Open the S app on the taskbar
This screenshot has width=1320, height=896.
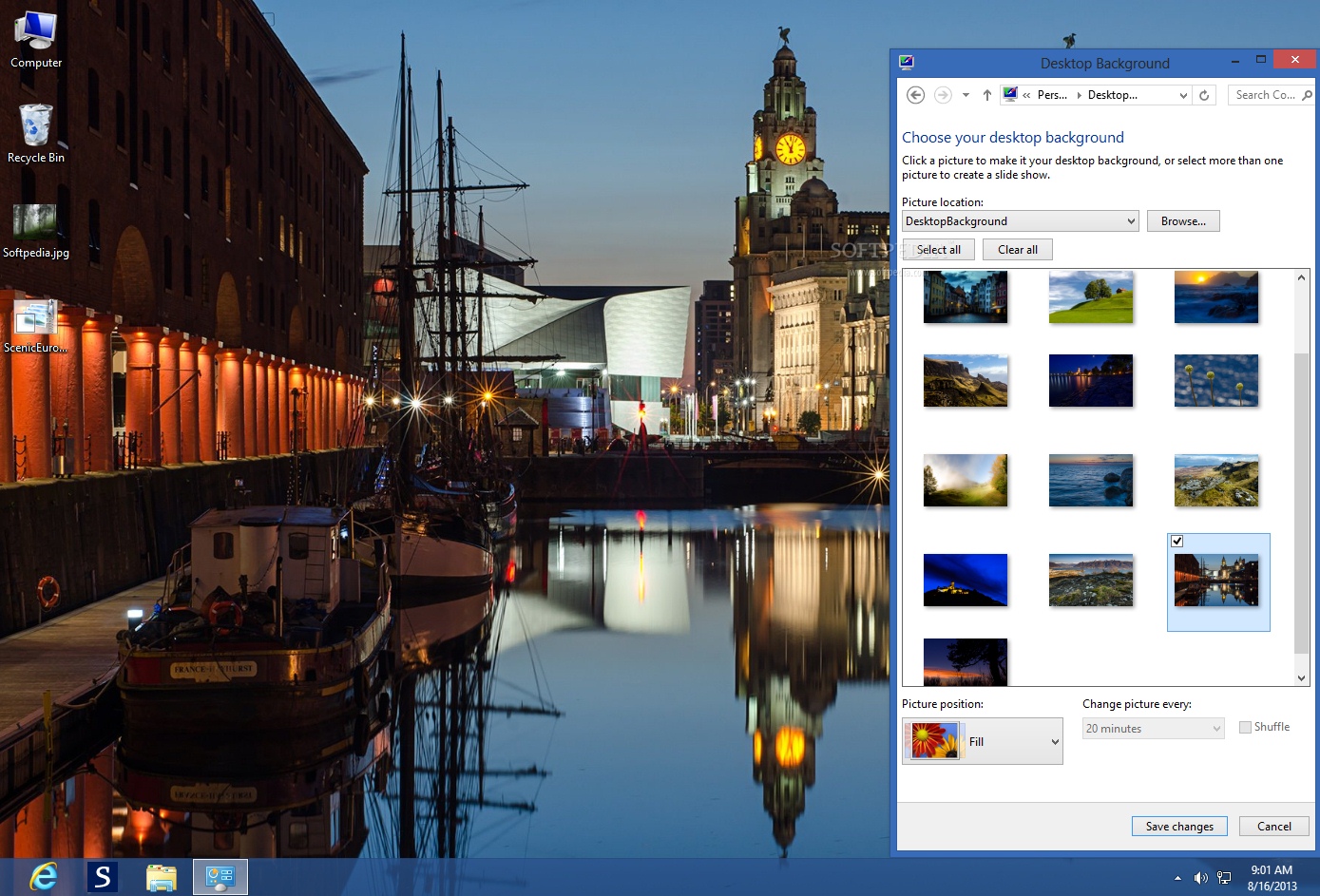coord(103,877)
